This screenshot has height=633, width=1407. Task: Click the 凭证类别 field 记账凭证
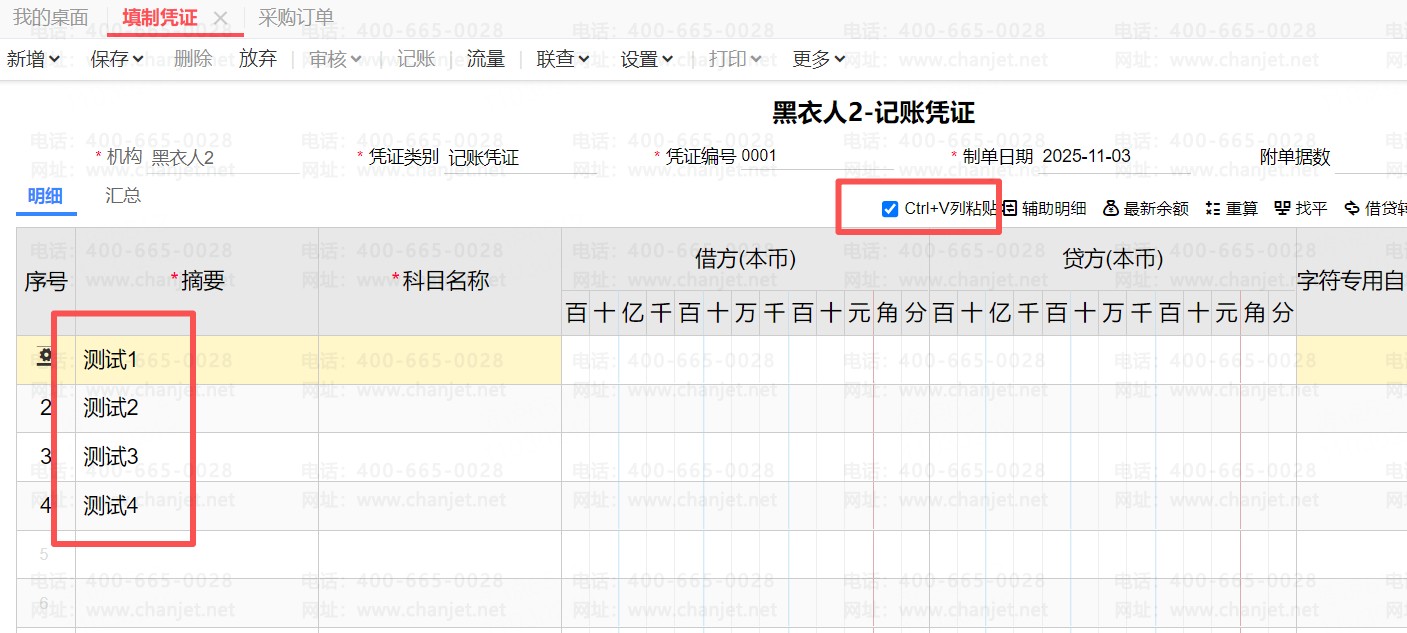tap(520, 158)
